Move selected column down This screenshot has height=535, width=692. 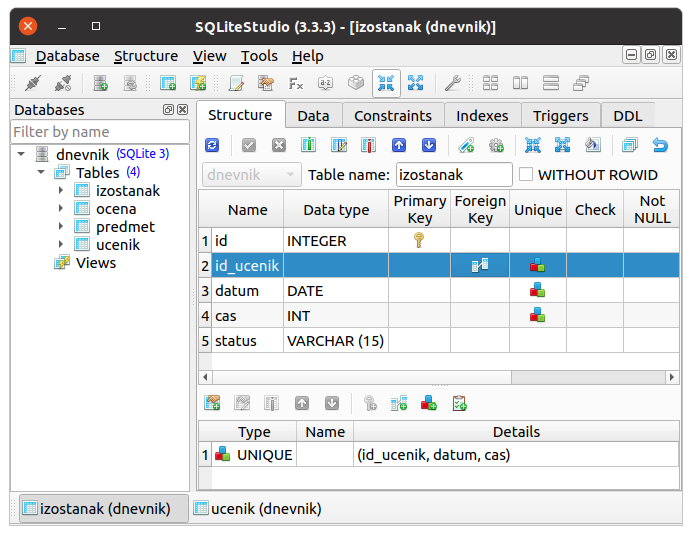point(428,145)
